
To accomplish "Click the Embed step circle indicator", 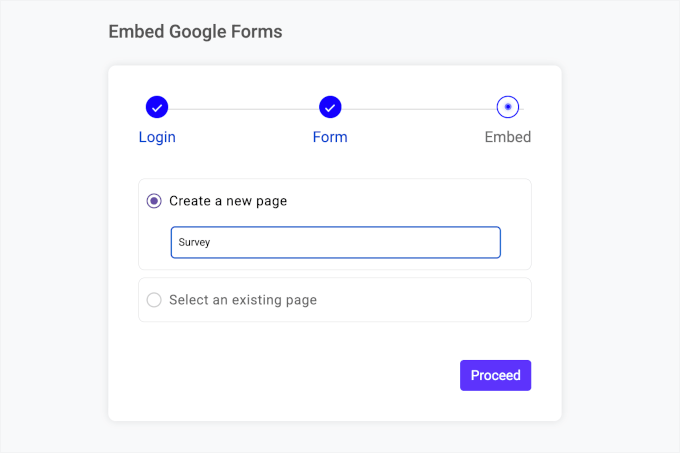I will tap(508, 107).
